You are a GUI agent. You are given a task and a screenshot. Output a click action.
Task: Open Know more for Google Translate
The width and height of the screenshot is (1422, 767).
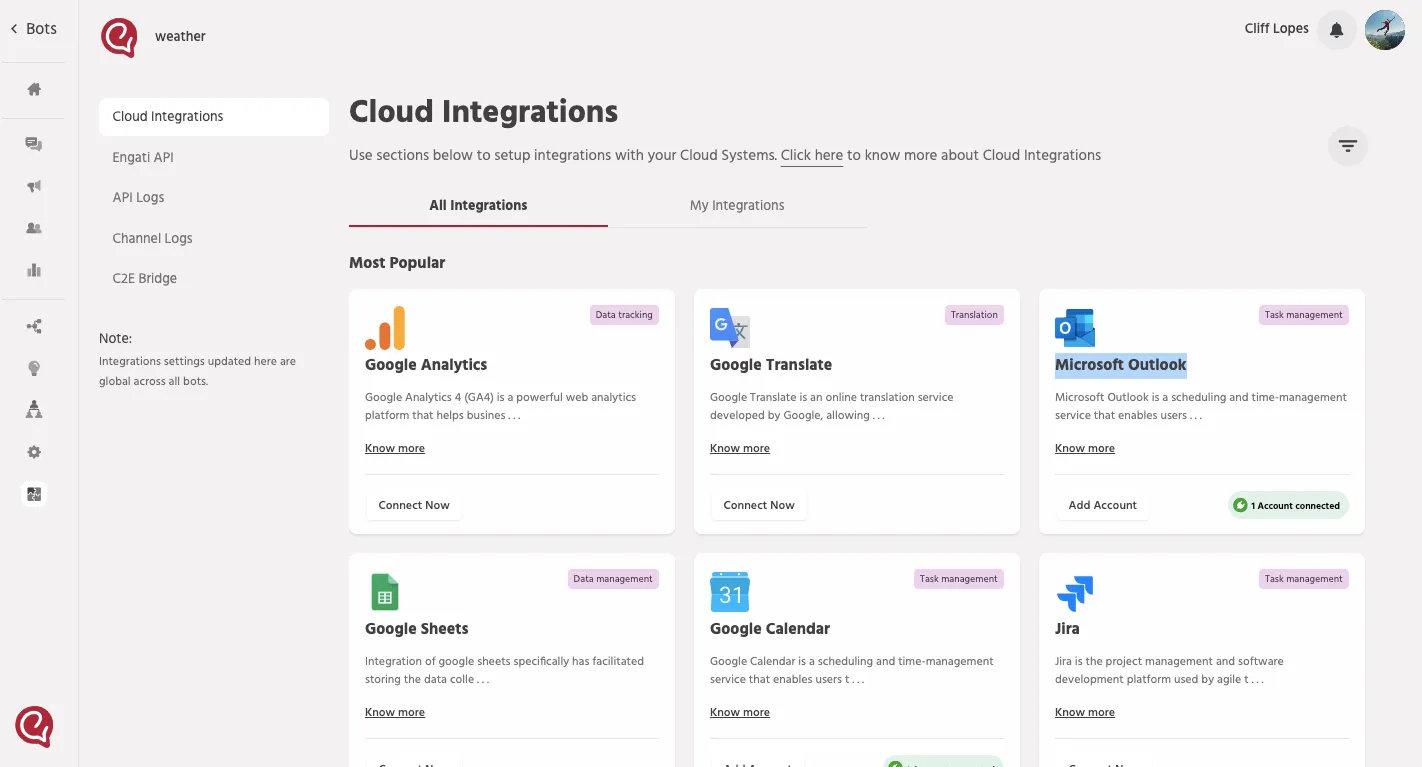pyautogui.click(x=740, y=449)
